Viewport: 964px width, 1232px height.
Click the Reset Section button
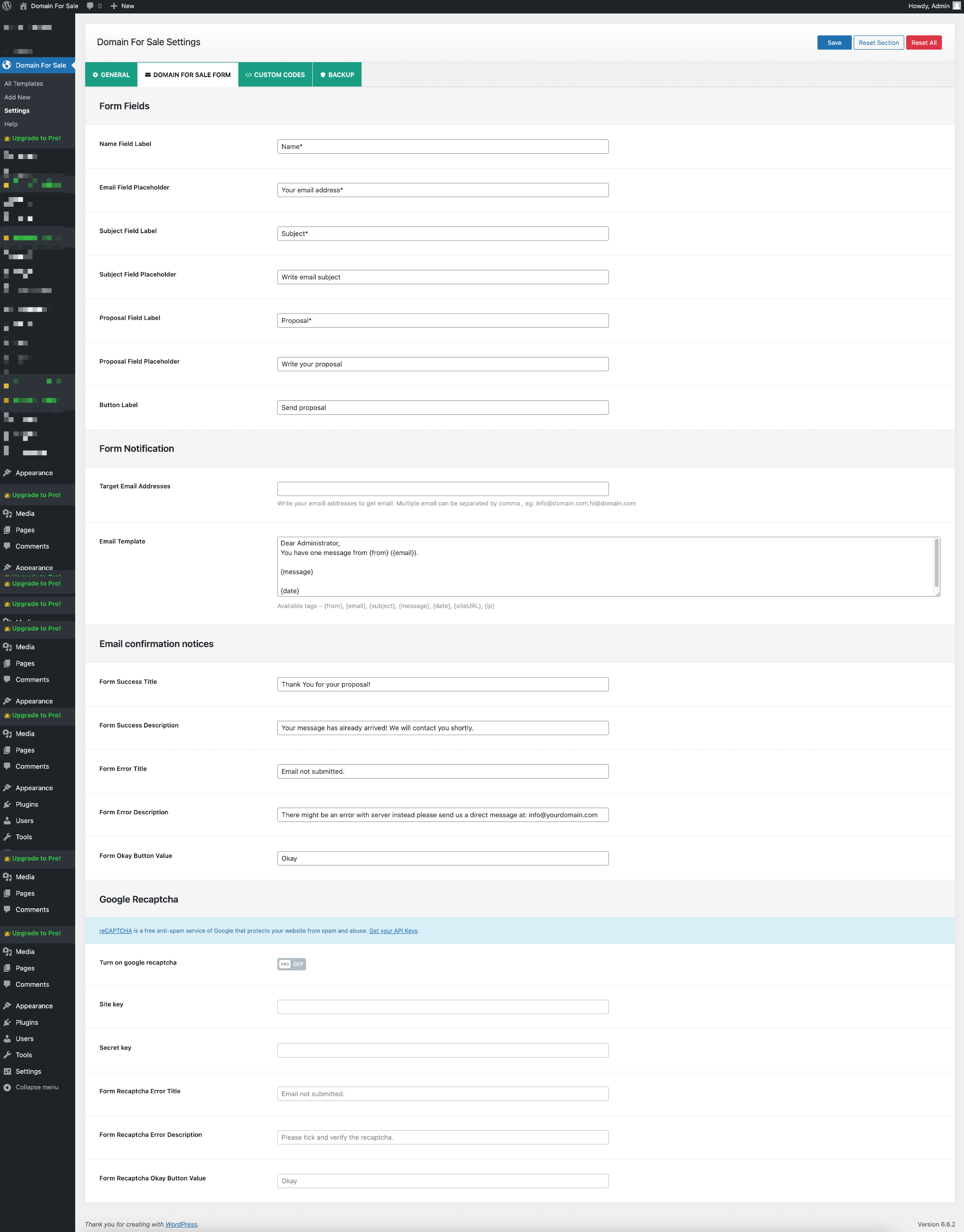tap(879, 42)
